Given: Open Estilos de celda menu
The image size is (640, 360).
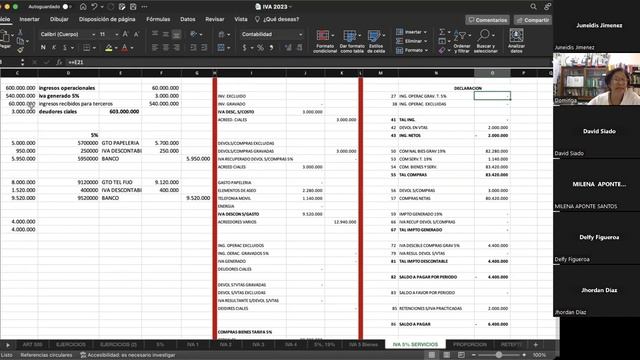Looking at the screenshot, I should [x=376, y=41].
